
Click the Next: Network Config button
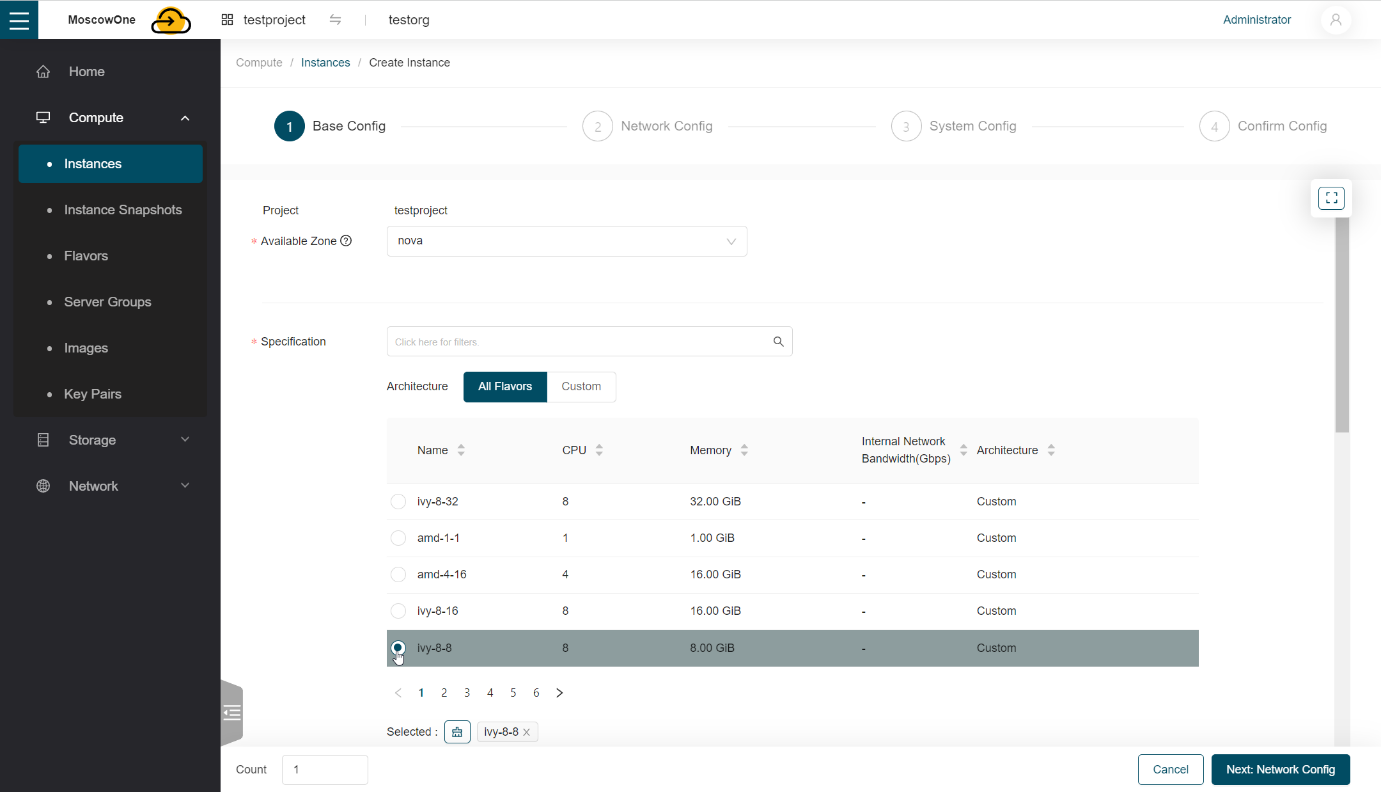tap(1280, 769)
